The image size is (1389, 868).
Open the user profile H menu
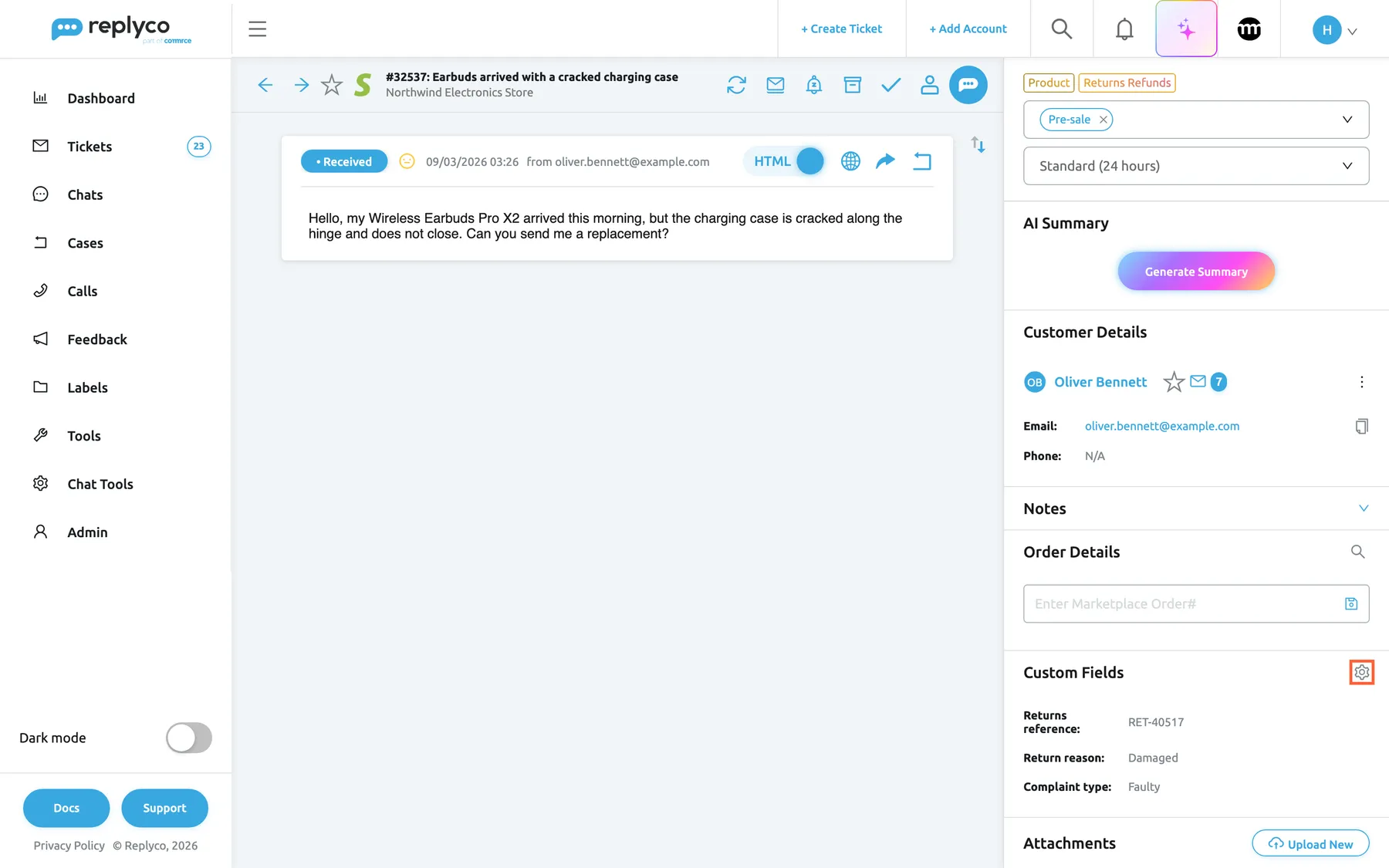[x=1335, y=30]
